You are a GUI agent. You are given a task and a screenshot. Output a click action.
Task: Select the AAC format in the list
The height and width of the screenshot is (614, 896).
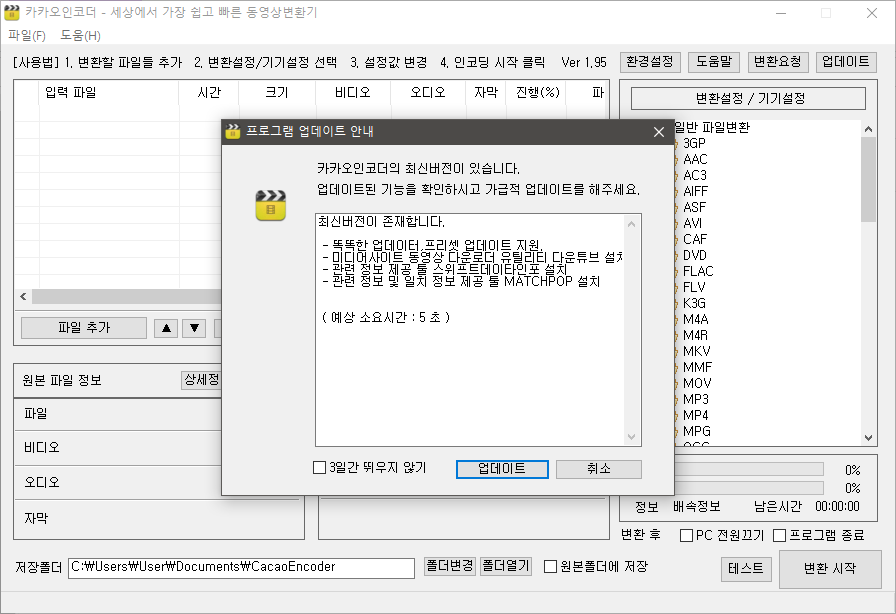[695, 160]
